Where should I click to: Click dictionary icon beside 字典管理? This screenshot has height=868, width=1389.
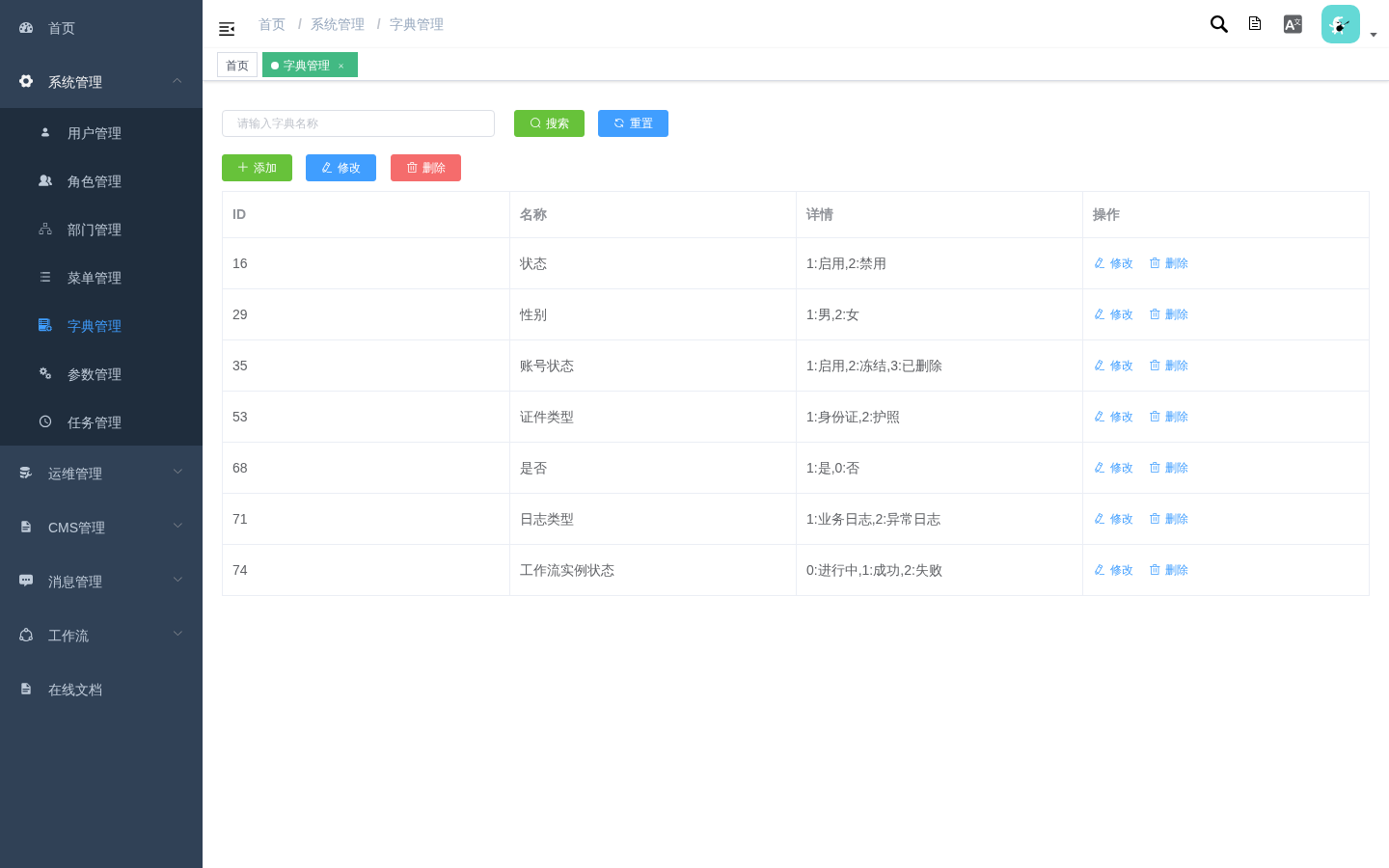45,325
